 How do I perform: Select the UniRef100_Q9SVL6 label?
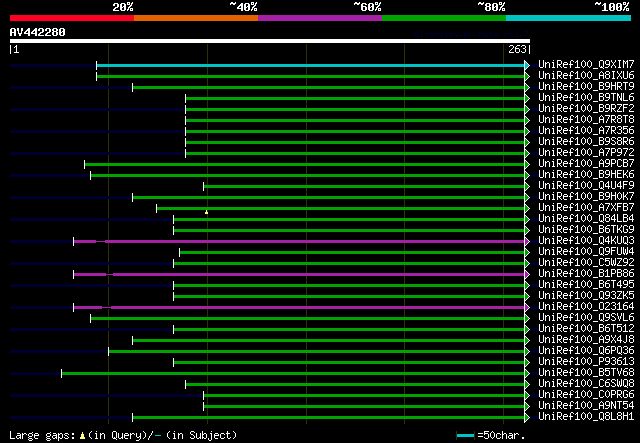pyautogui.click(x=586, y=318)
